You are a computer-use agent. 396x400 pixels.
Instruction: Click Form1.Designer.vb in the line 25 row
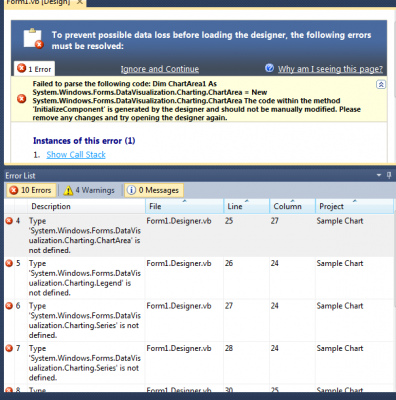(x=179, y=221)
